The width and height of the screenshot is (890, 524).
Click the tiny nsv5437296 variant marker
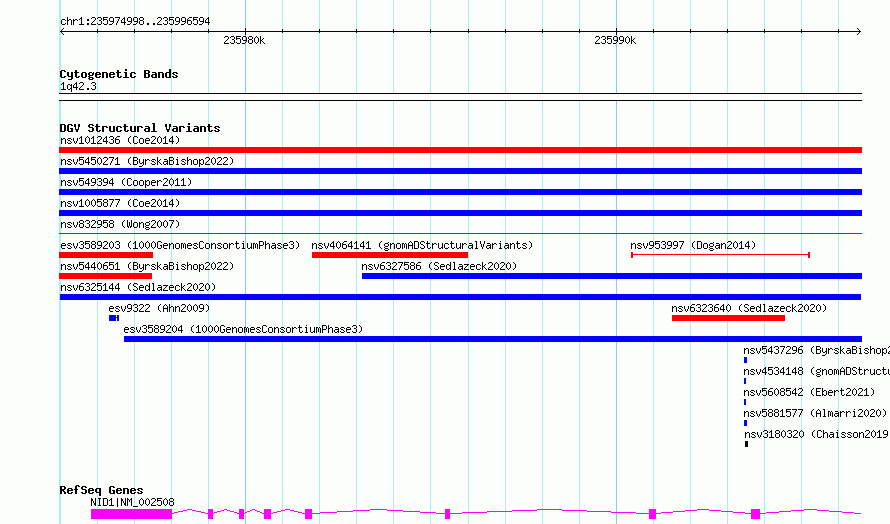pos(745,360)
